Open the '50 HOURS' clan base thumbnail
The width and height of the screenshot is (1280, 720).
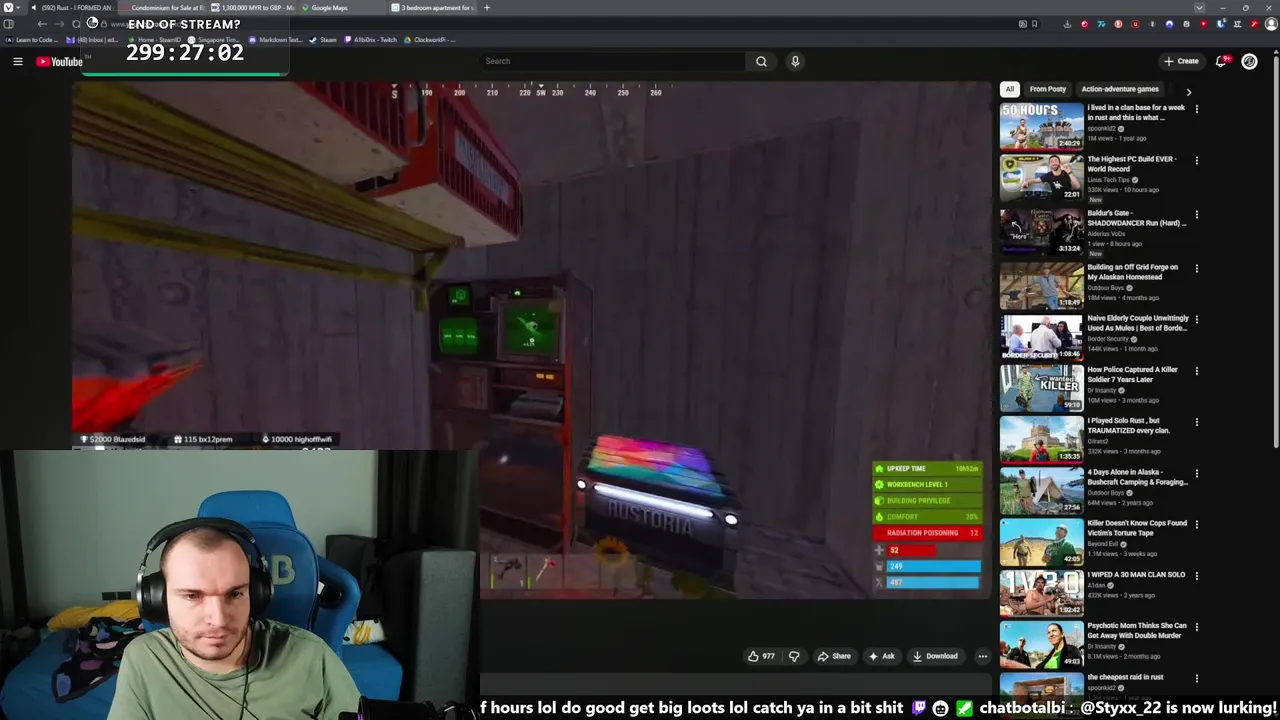pyautogui.click(x=1041, y=125)
